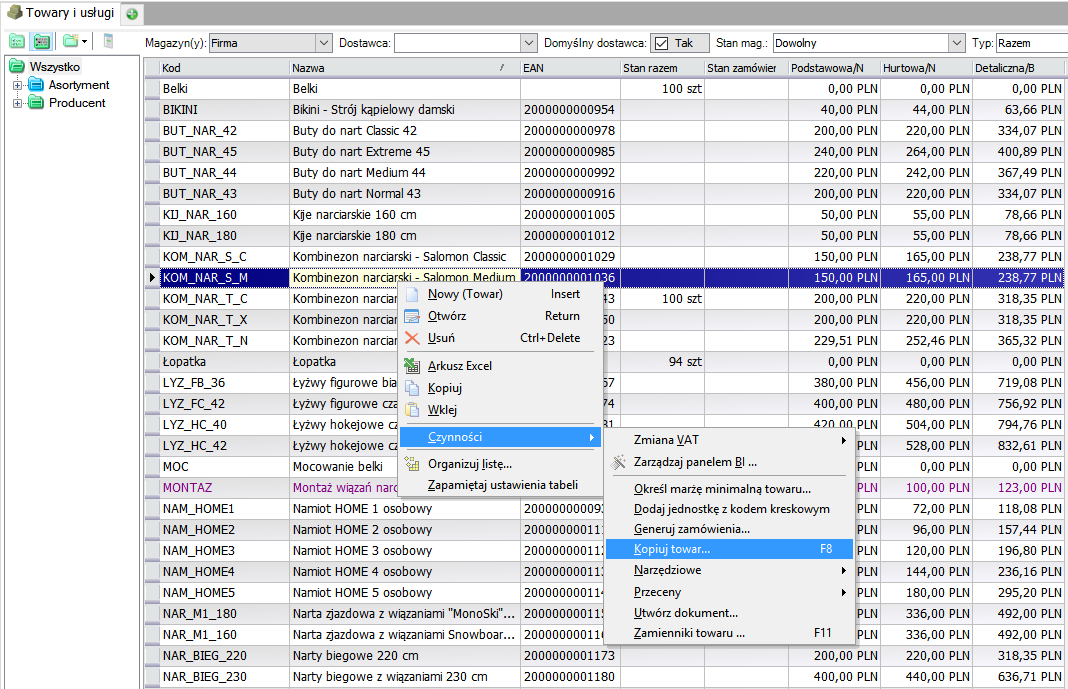
Task: Click the Podstawowa/N column header
Action: coord(834,68)
